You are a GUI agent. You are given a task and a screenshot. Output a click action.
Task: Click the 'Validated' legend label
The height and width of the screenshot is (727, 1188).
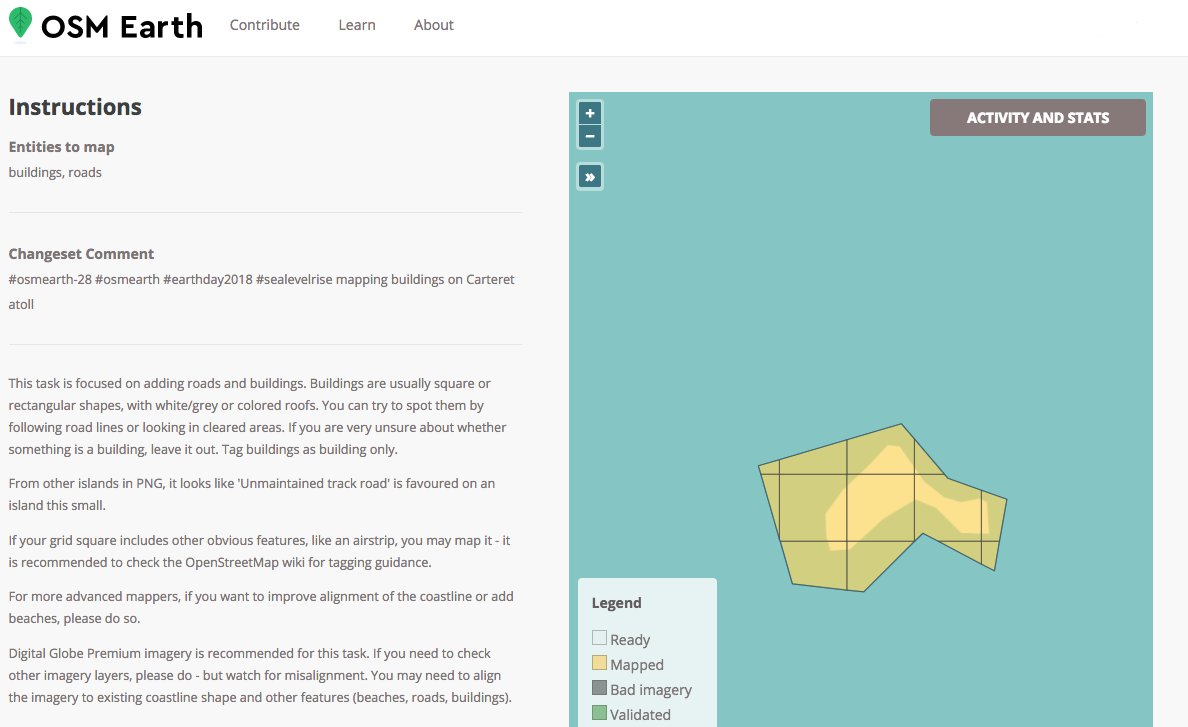(640, 715)
